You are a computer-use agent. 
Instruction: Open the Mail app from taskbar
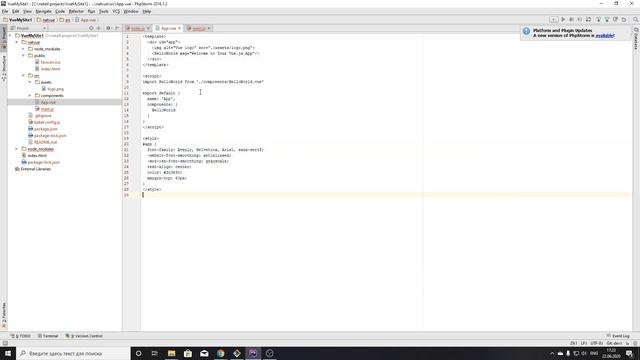[204, 353]
